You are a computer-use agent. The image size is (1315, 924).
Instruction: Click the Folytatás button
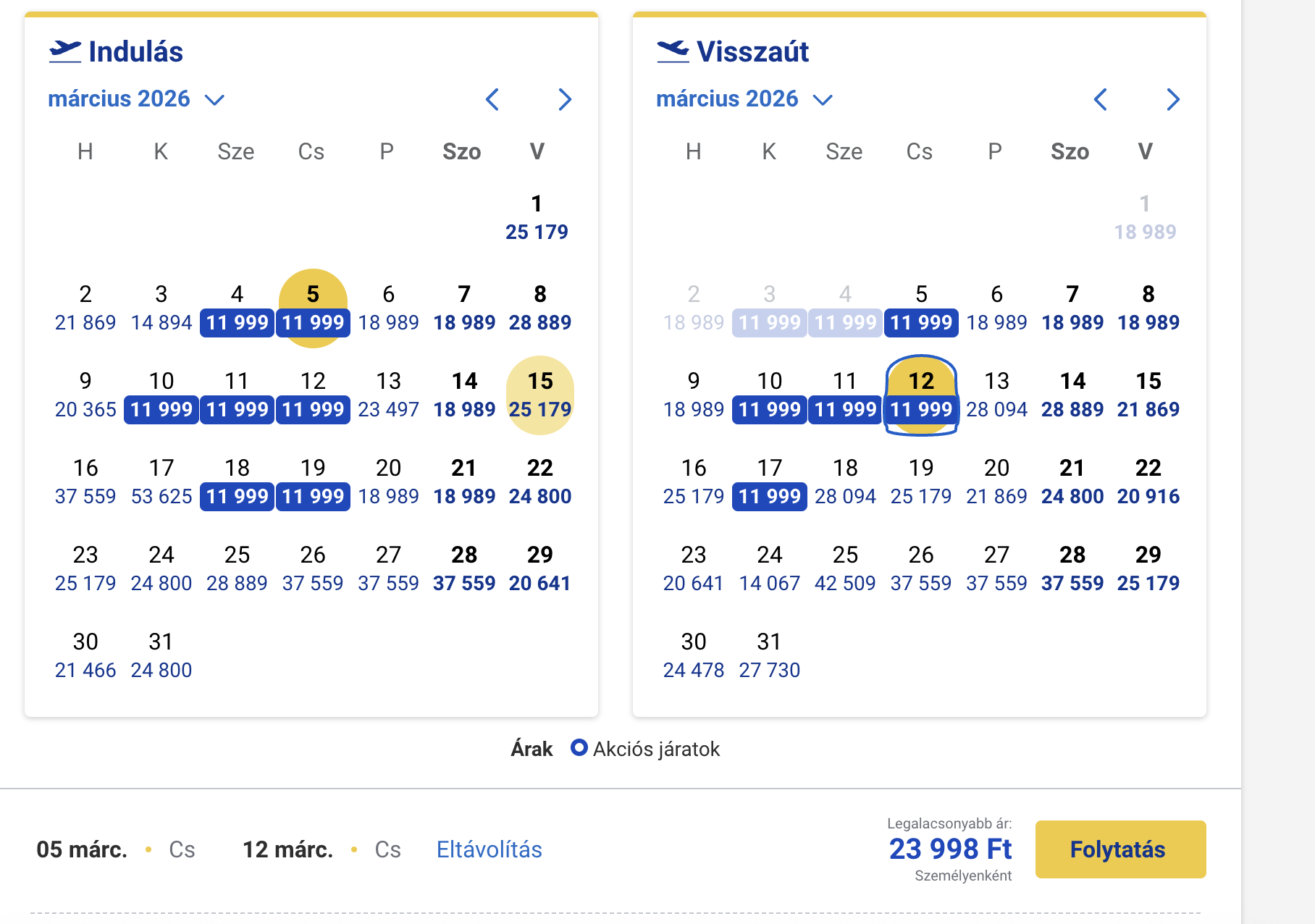1120,849
